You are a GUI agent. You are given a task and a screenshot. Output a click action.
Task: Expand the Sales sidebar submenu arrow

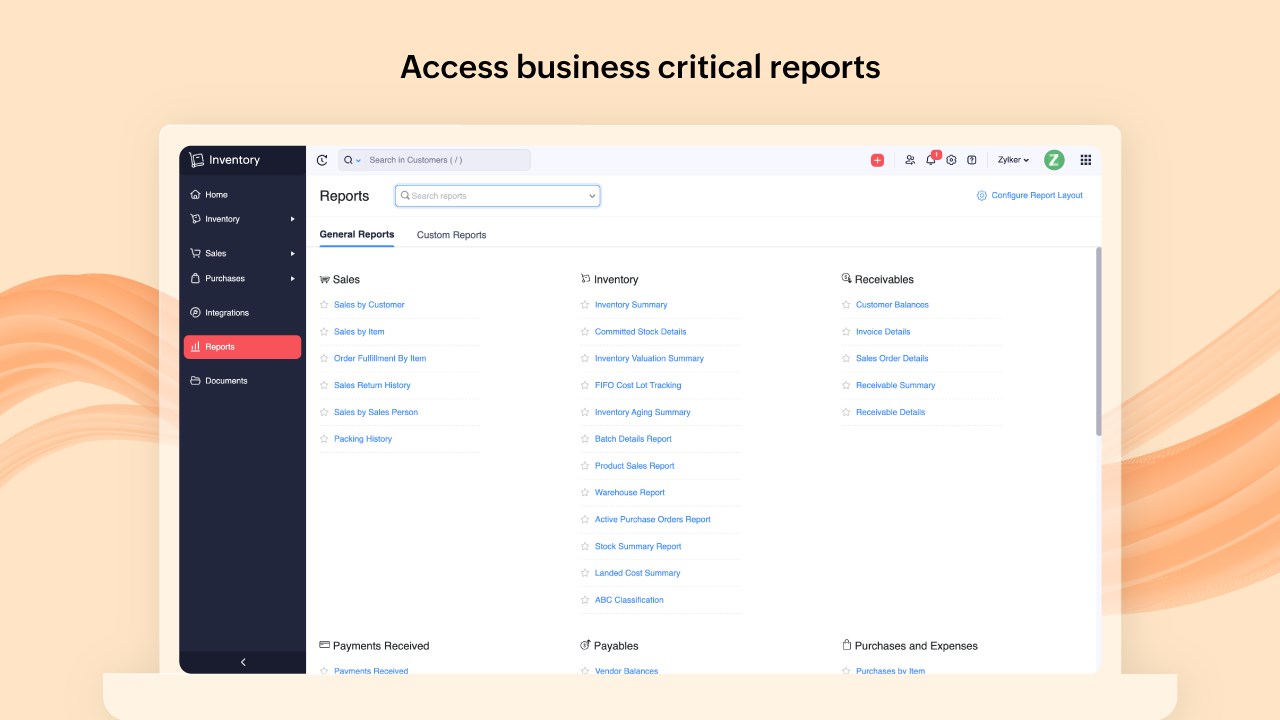[293, 254]
